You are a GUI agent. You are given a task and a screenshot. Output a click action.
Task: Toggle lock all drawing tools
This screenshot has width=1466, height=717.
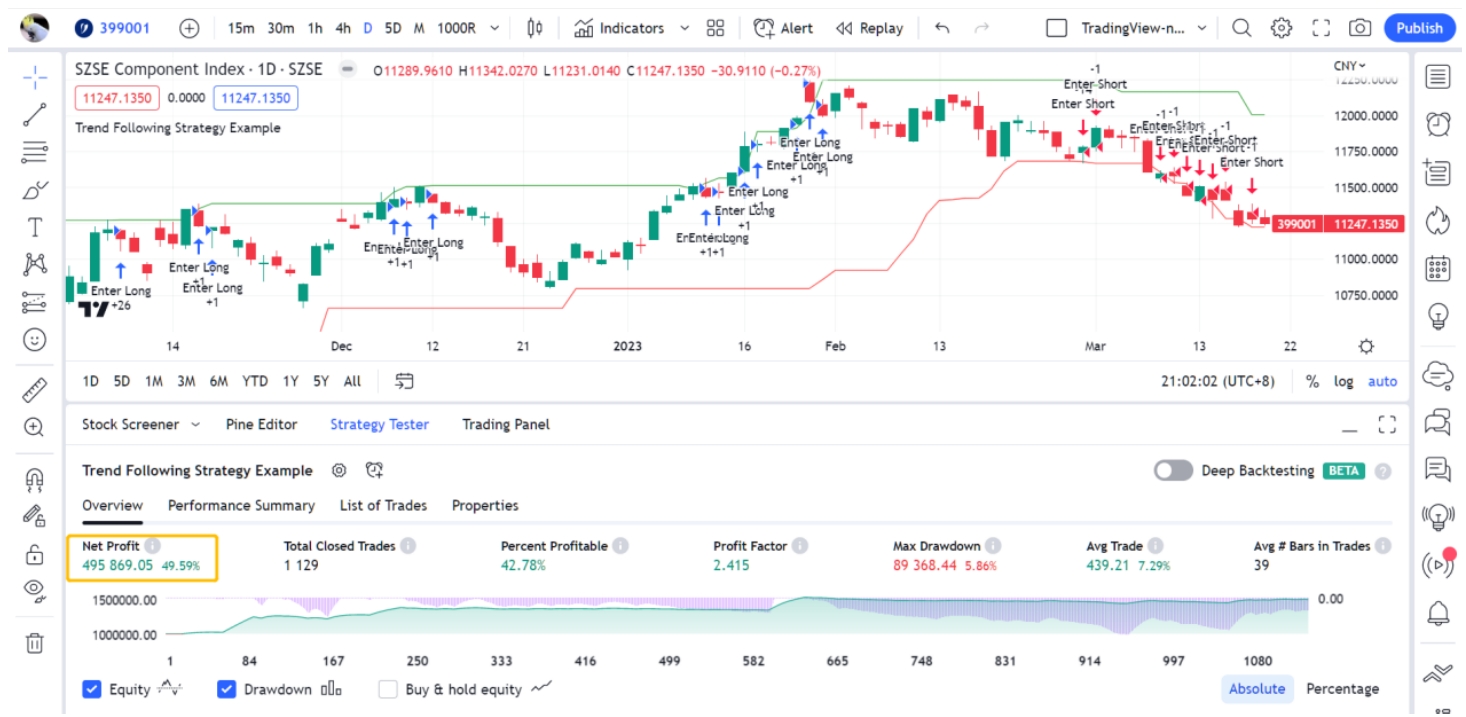(35, 553)
